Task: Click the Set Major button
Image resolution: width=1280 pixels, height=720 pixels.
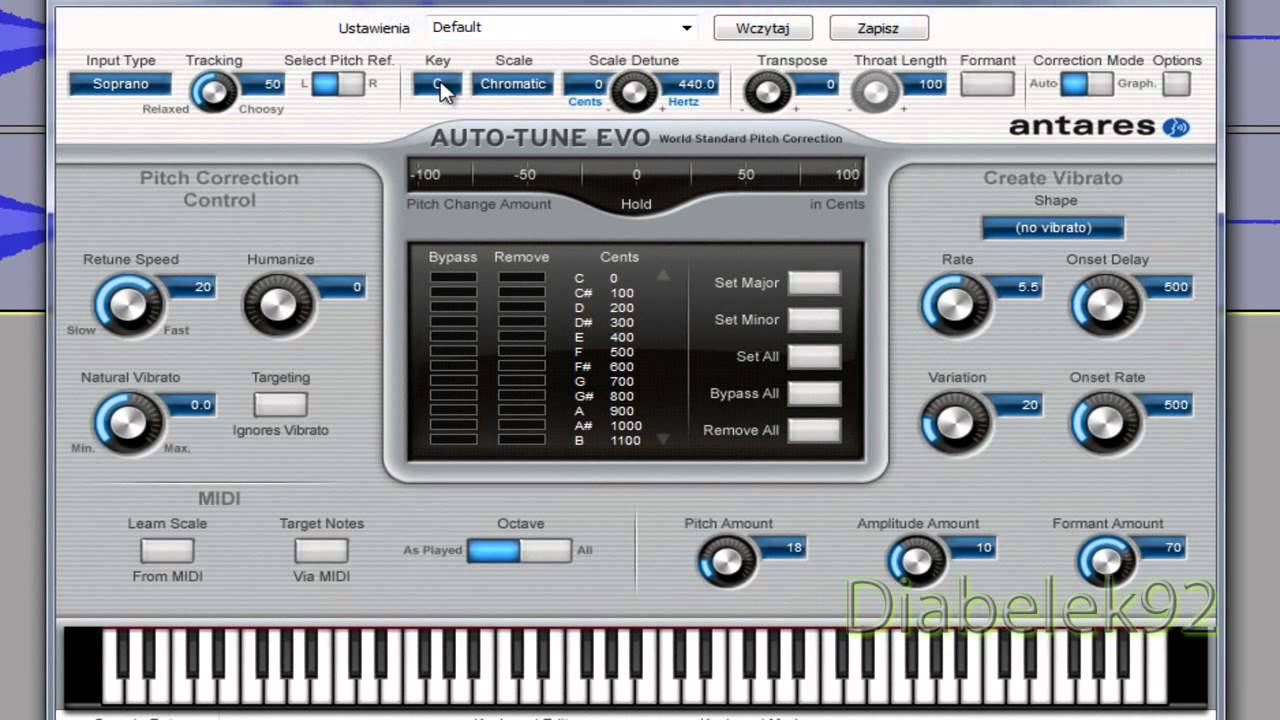Action: [814, 283]
